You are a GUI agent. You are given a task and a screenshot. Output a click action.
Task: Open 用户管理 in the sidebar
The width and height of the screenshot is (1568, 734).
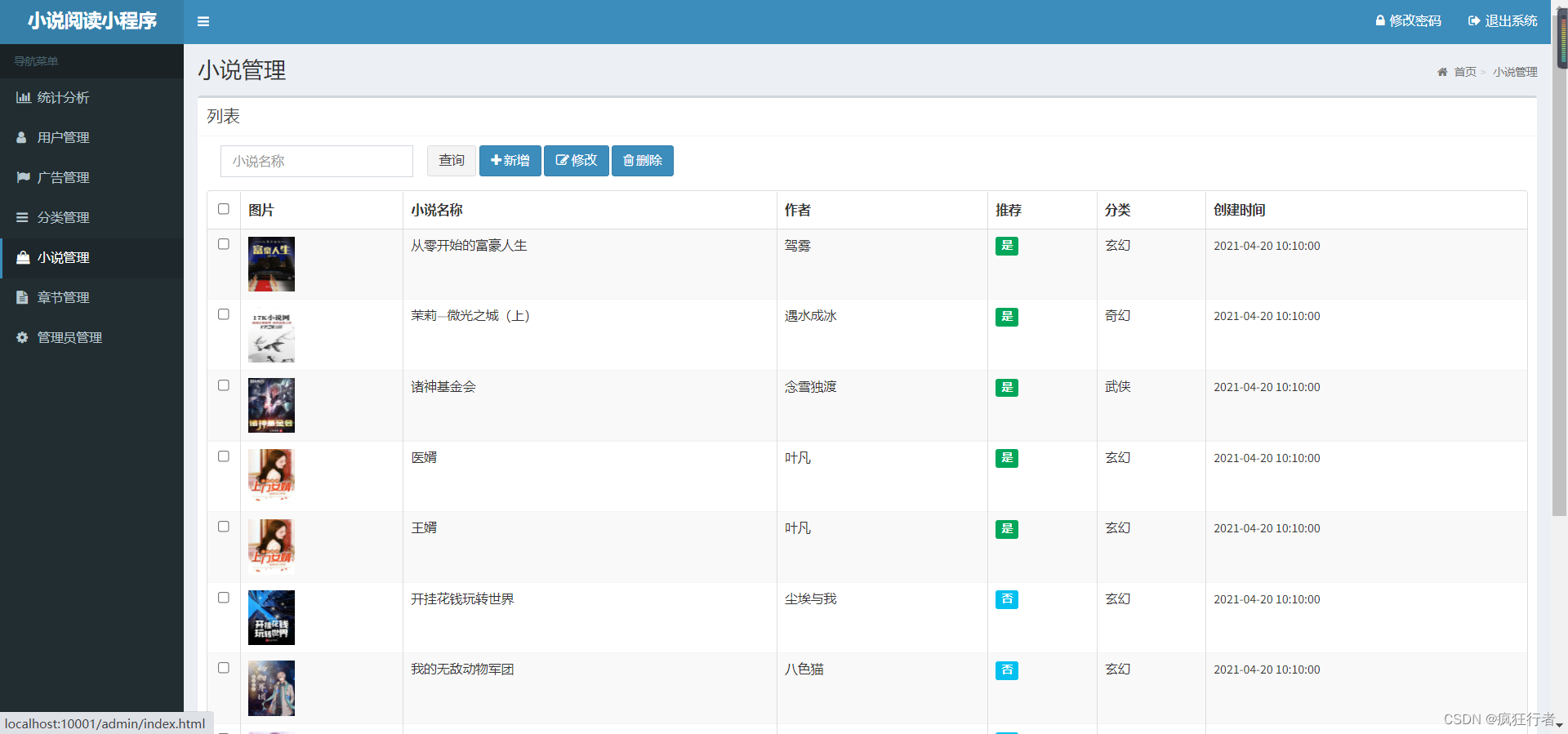91,137
